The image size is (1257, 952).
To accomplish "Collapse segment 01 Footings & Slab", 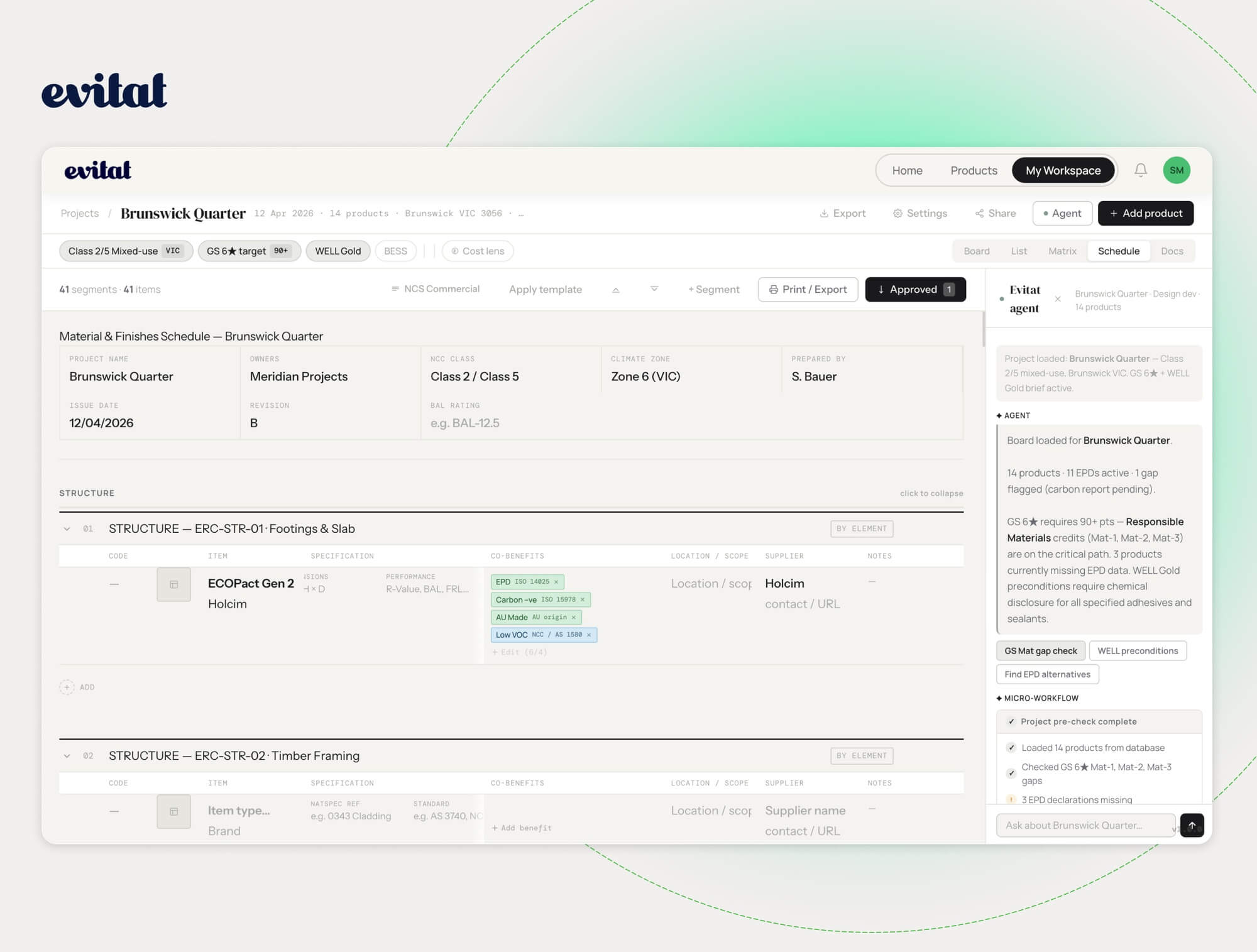I will click(67, 529).
